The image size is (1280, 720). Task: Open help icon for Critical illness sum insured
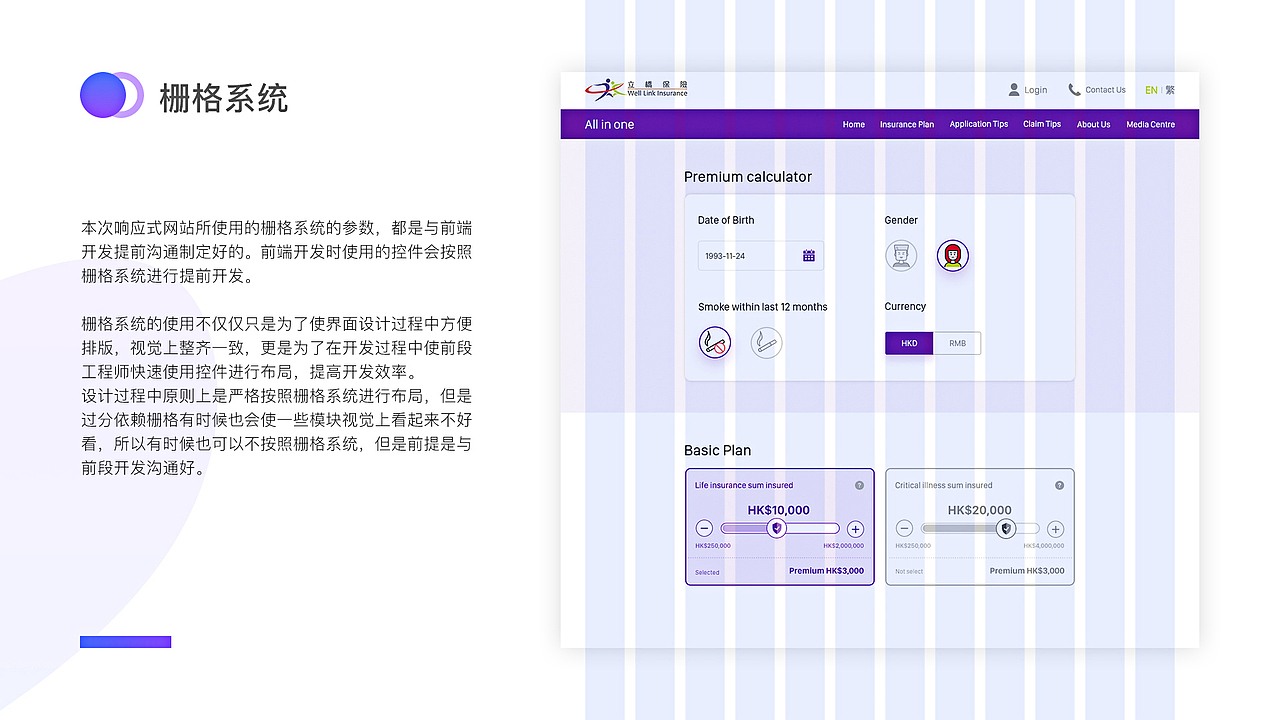pos(1059,485)
